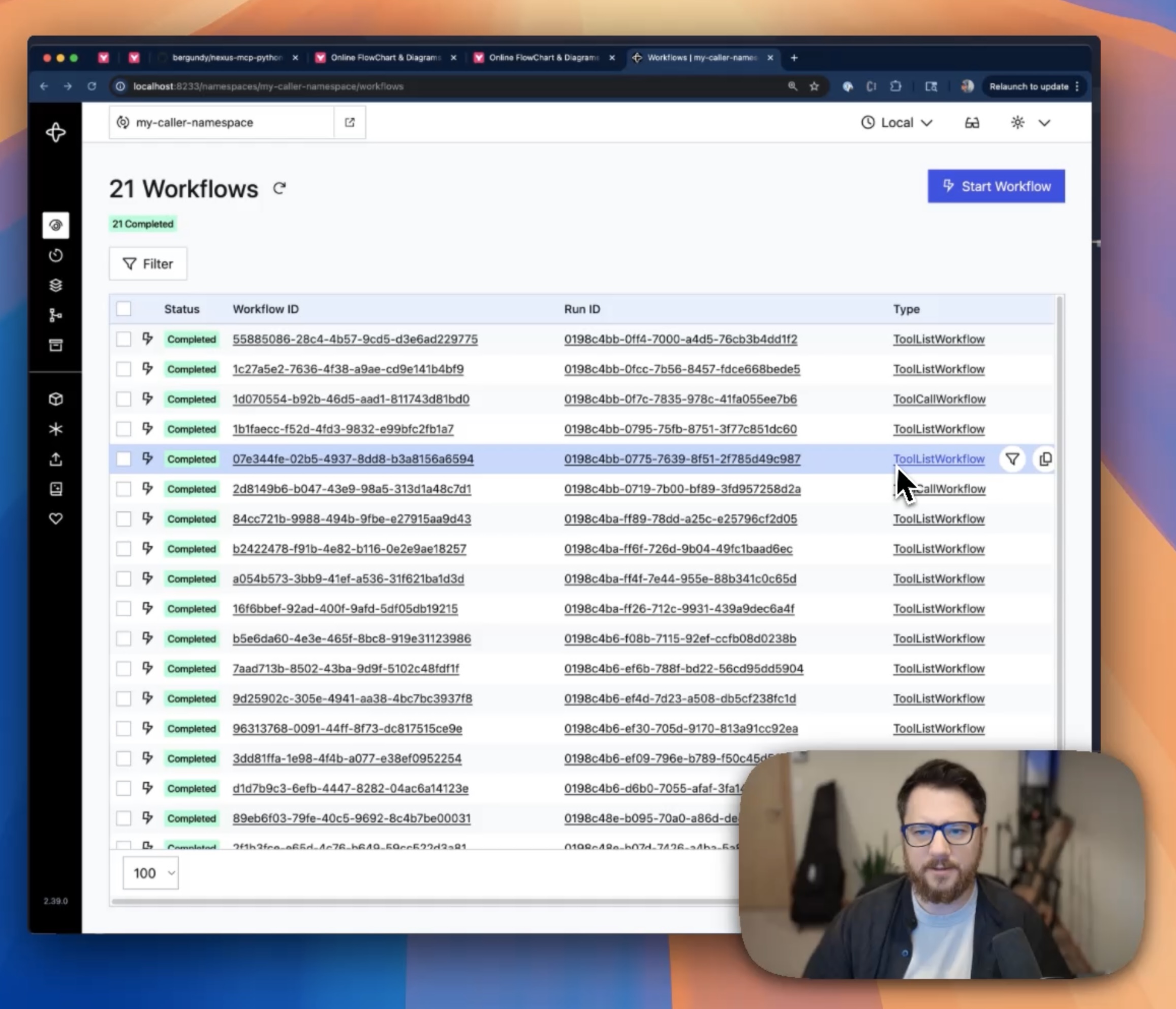Image resolution: width=1176 pixels, height=1009 pixels.
Task: Check the box for workflow 55885086-28c4
Action: pos(123,339)
